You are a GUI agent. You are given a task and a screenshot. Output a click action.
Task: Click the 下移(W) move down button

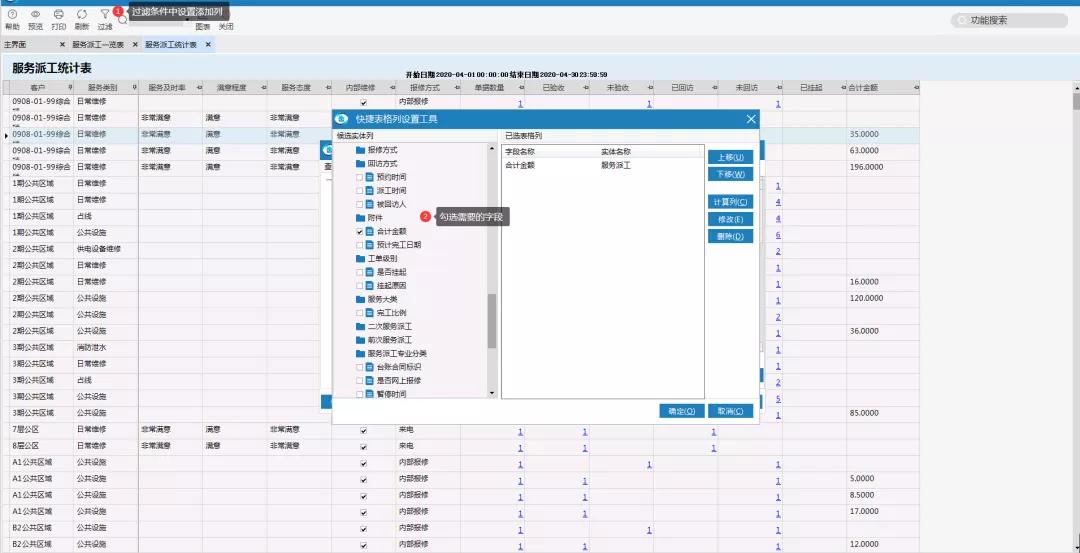click(730, 174)
